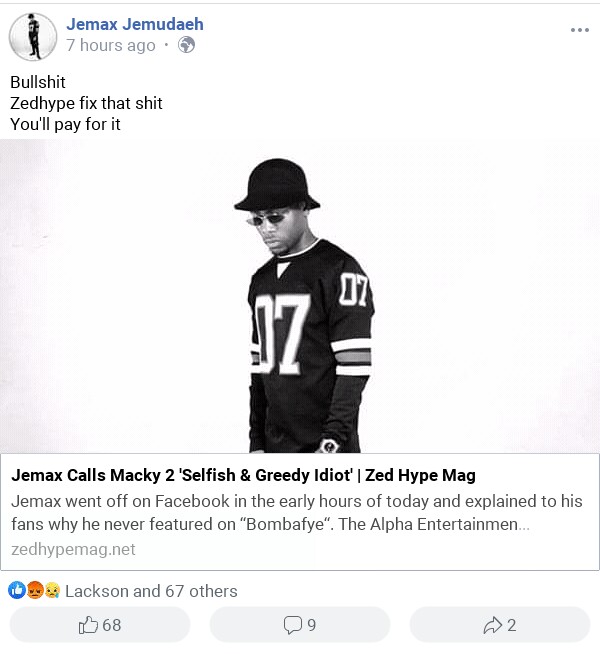This screenshot has width=600, height=654.
Task: Open the three-dot post options menu
Action: (x=580, y=30)
